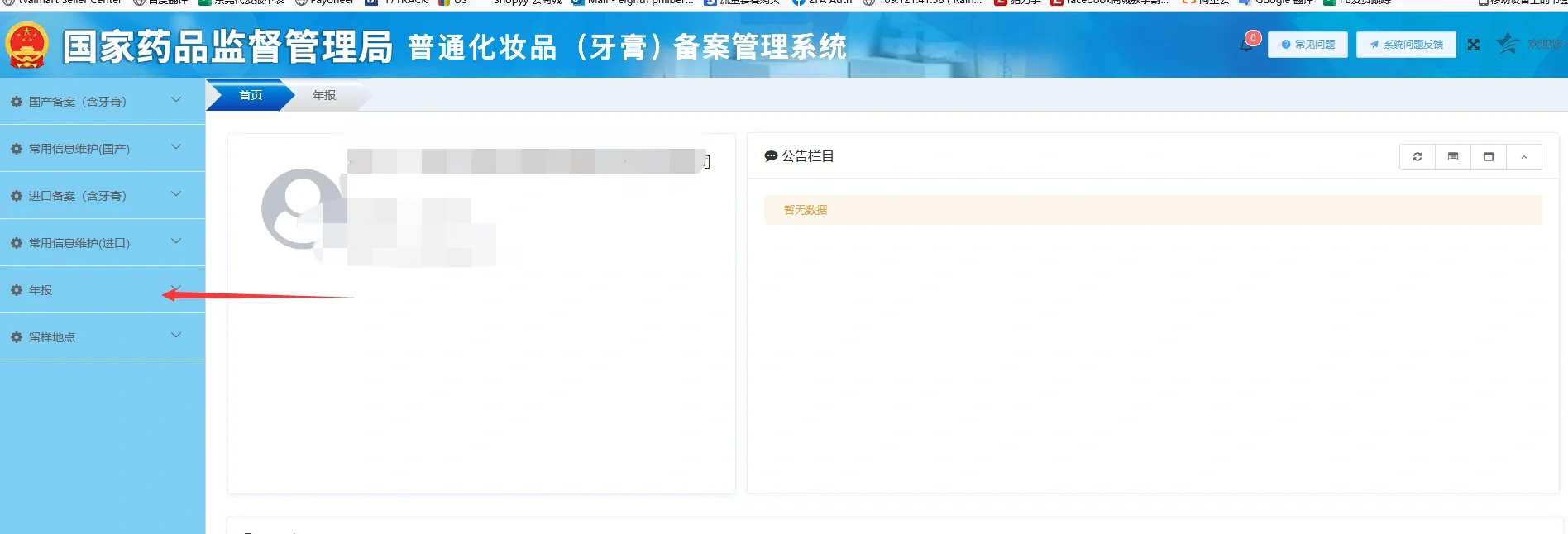Viewport: 1568px width, 534px height.
Task: Click the national emblem logo
Action: (x=26, y=45)
